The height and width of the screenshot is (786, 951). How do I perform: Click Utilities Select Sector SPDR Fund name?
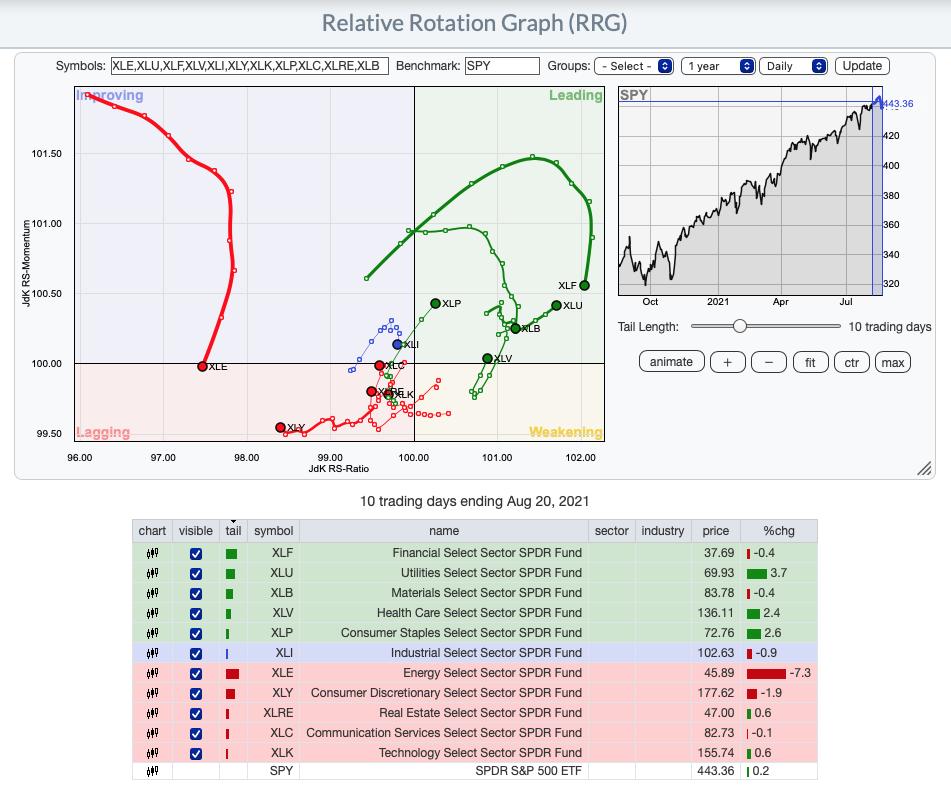point(491,573)
